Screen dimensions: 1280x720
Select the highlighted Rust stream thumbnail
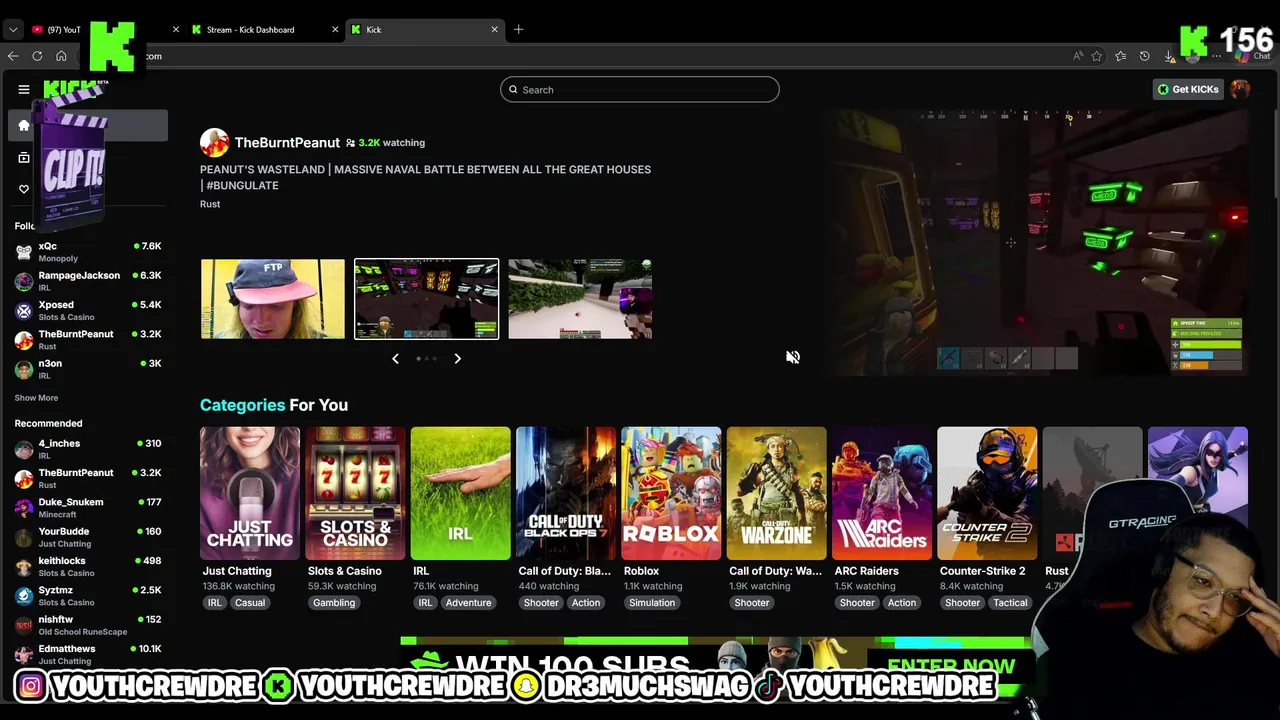point(426,299)
